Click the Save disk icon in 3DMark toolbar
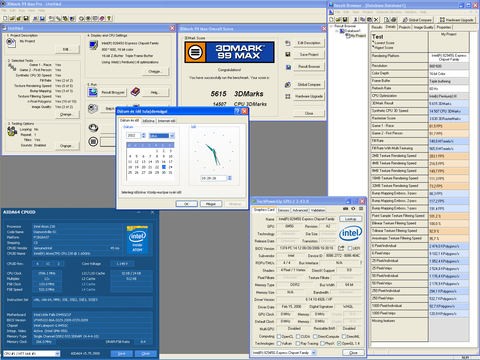Screen dimensions: 480x360 coord(26,18)
